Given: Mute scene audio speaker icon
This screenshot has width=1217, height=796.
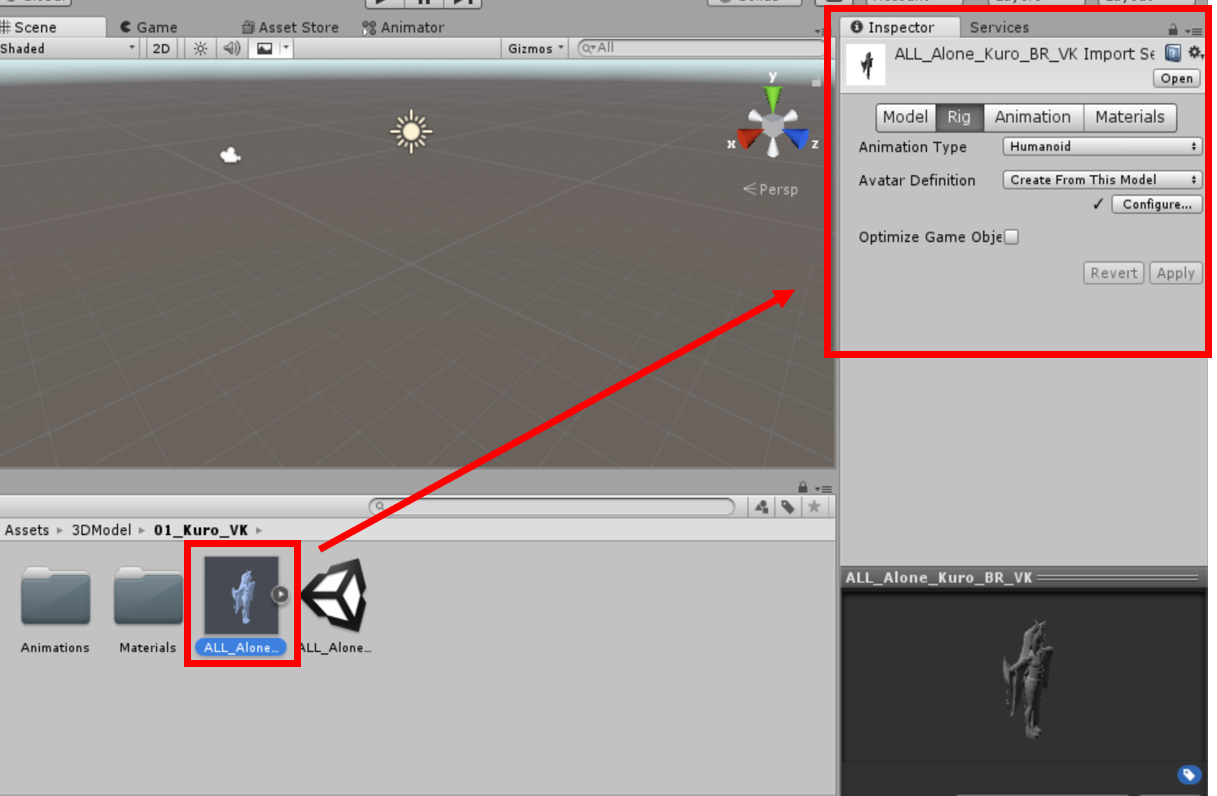Looking at the screenshot, I should (x=231, y=48).
